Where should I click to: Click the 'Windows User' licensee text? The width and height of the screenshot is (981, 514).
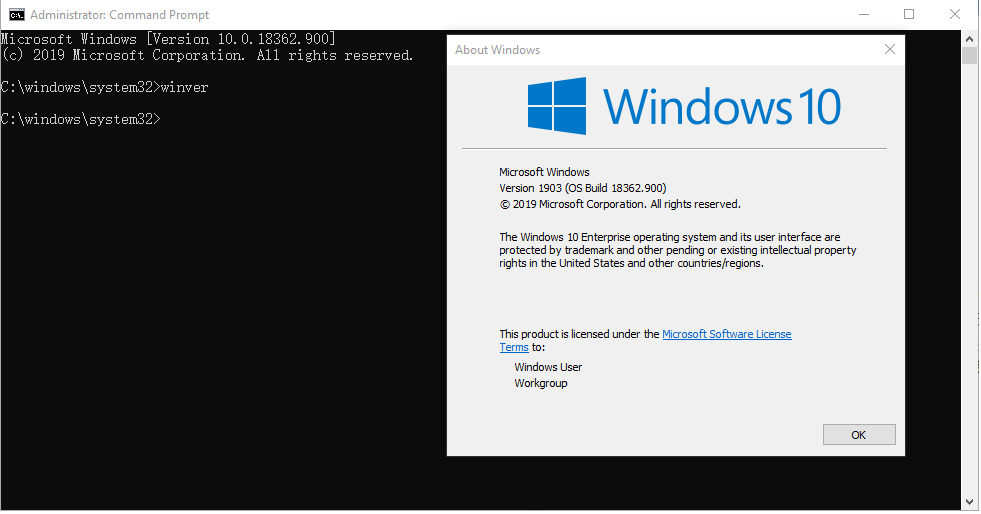tap(548, 367)
